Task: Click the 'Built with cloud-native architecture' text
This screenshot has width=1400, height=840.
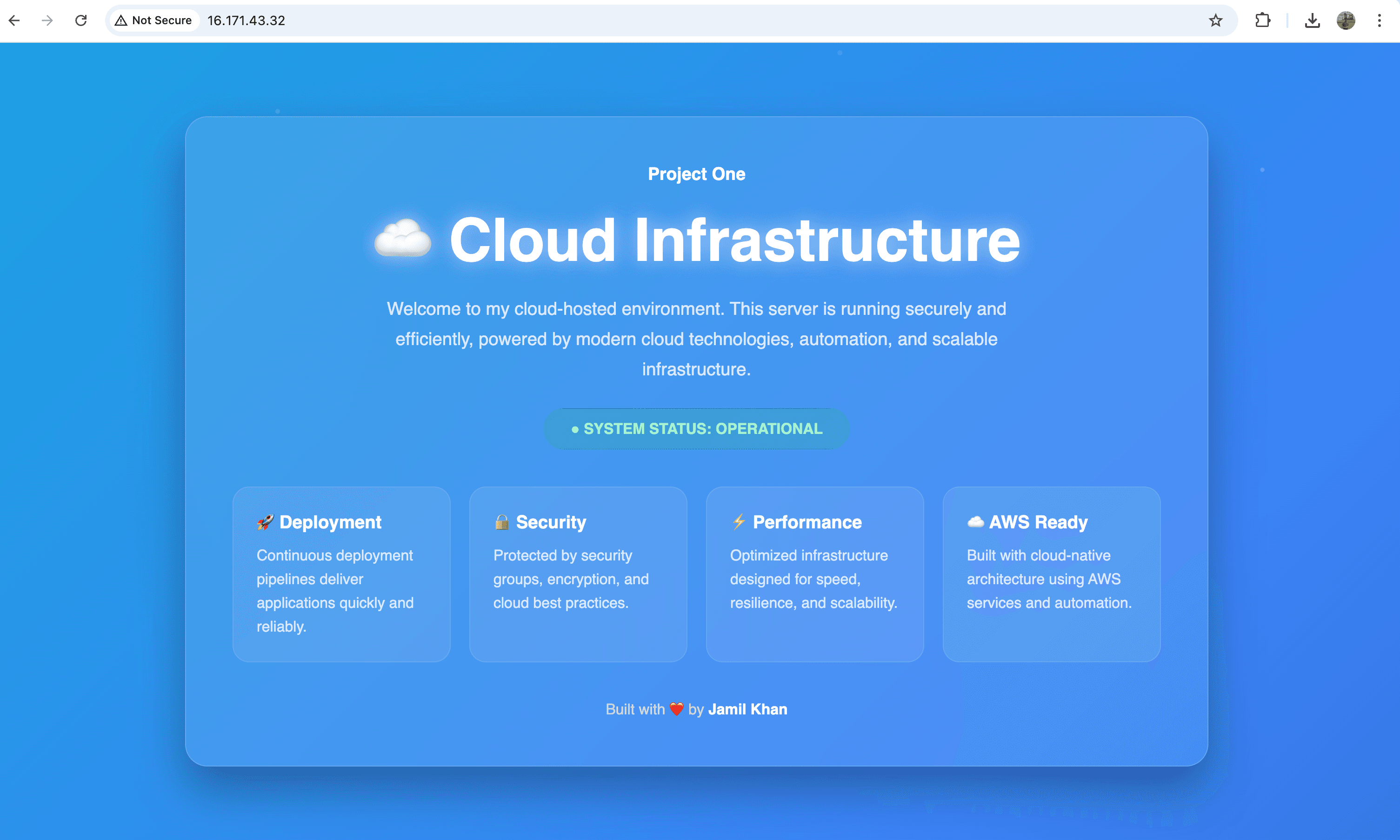Action: click(x=1049, y=579)
